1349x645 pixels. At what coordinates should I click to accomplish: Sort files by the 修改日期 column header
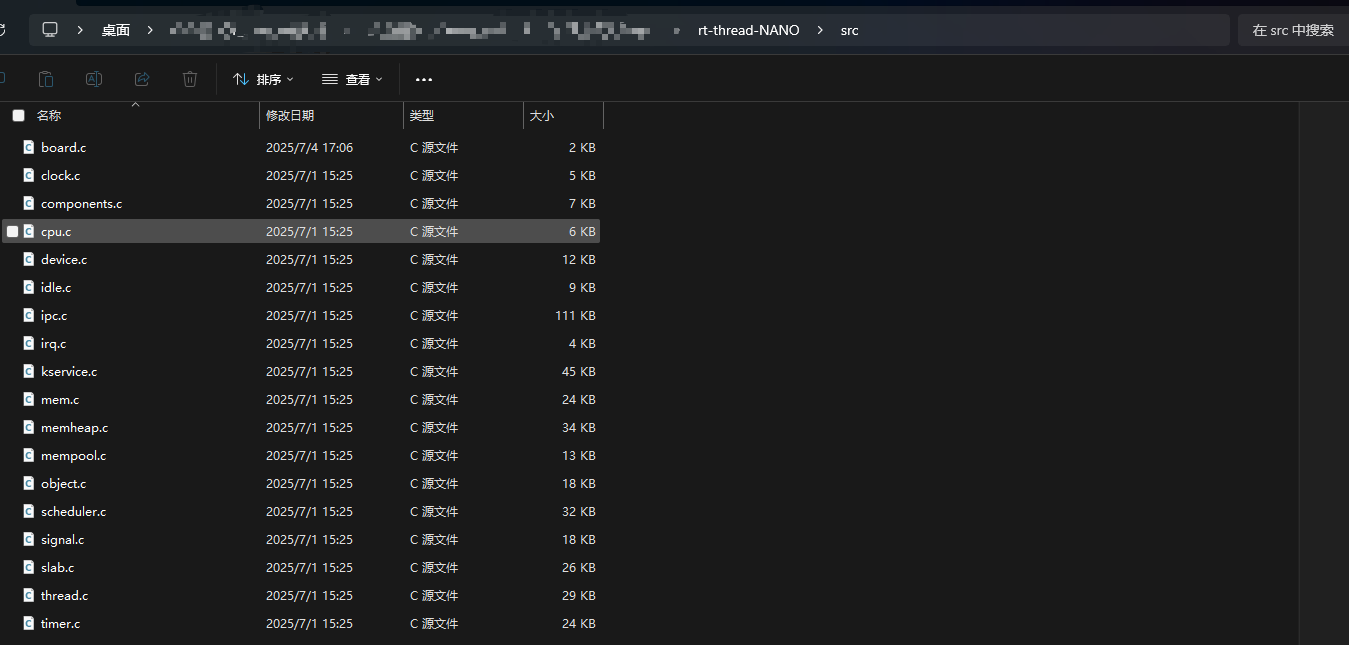[x=288, y=115]
